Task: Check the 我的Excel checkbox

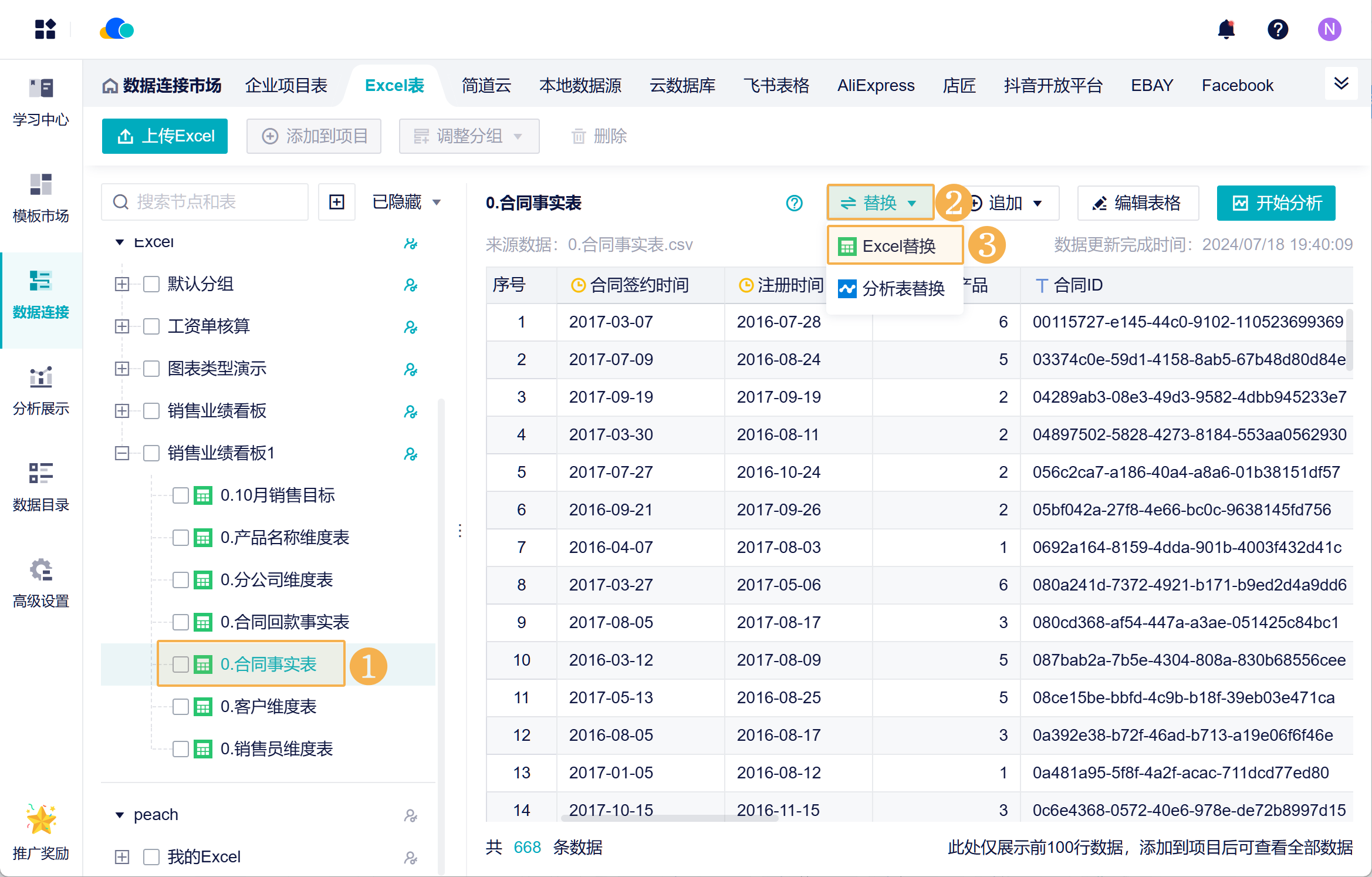Action: (151, 857)
